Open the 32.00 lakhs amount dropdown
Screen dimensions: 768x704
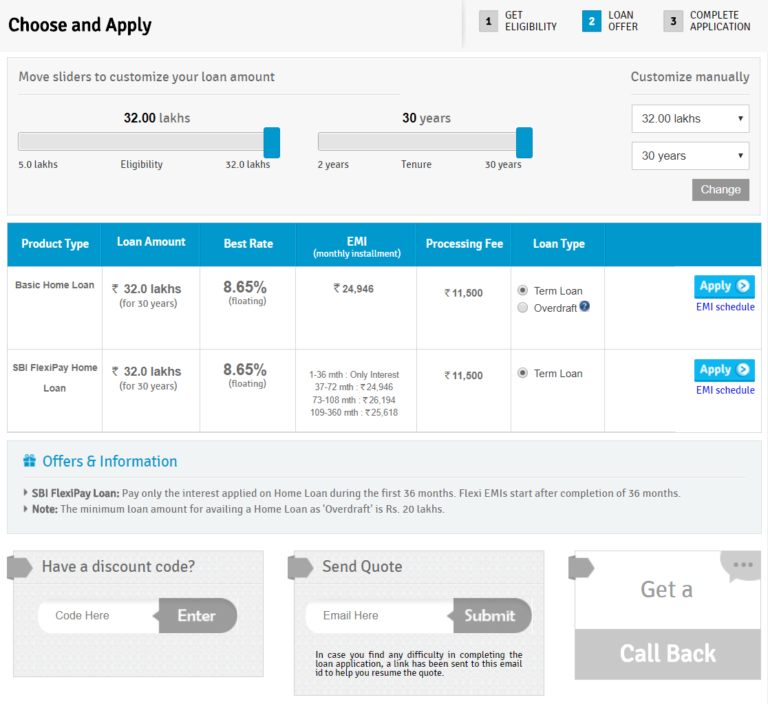click(690, 119)
